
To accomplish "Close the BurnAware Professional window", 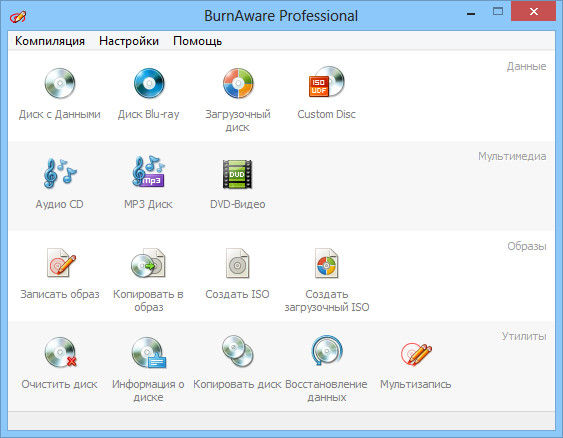I will [x=534, y=11].
